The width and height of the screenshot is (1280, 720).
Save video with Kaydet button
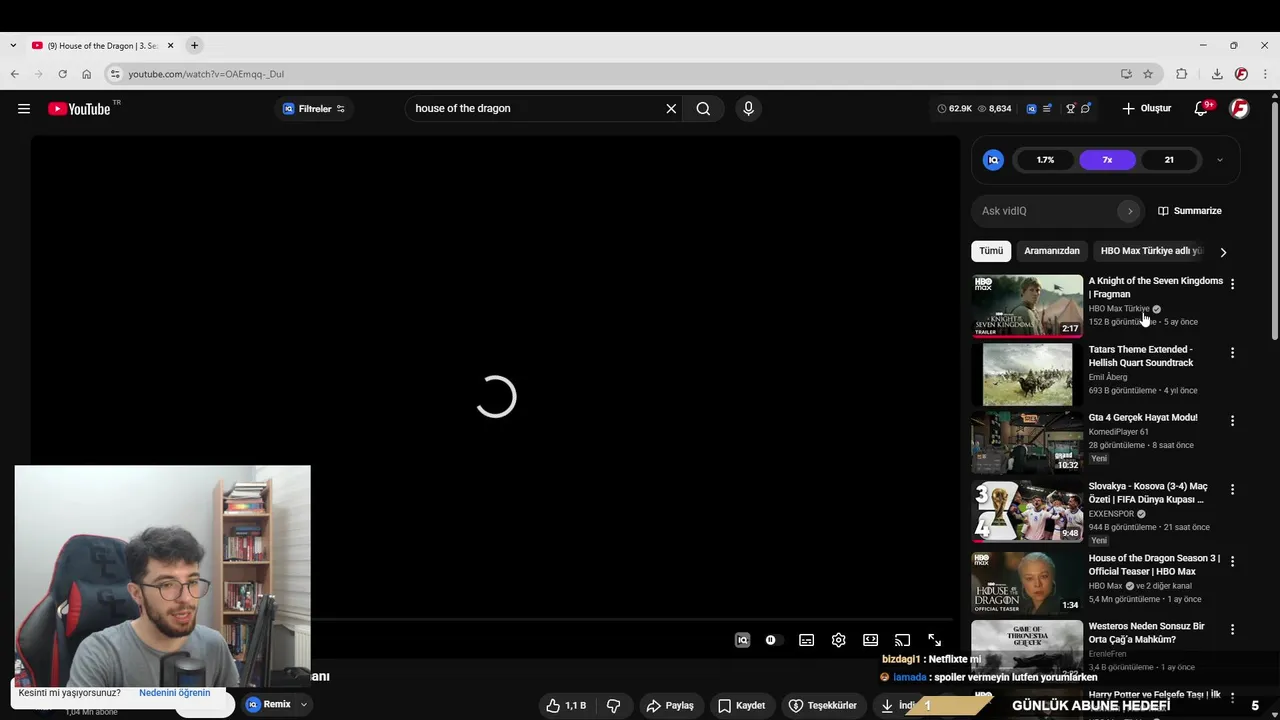coord(741,705)
